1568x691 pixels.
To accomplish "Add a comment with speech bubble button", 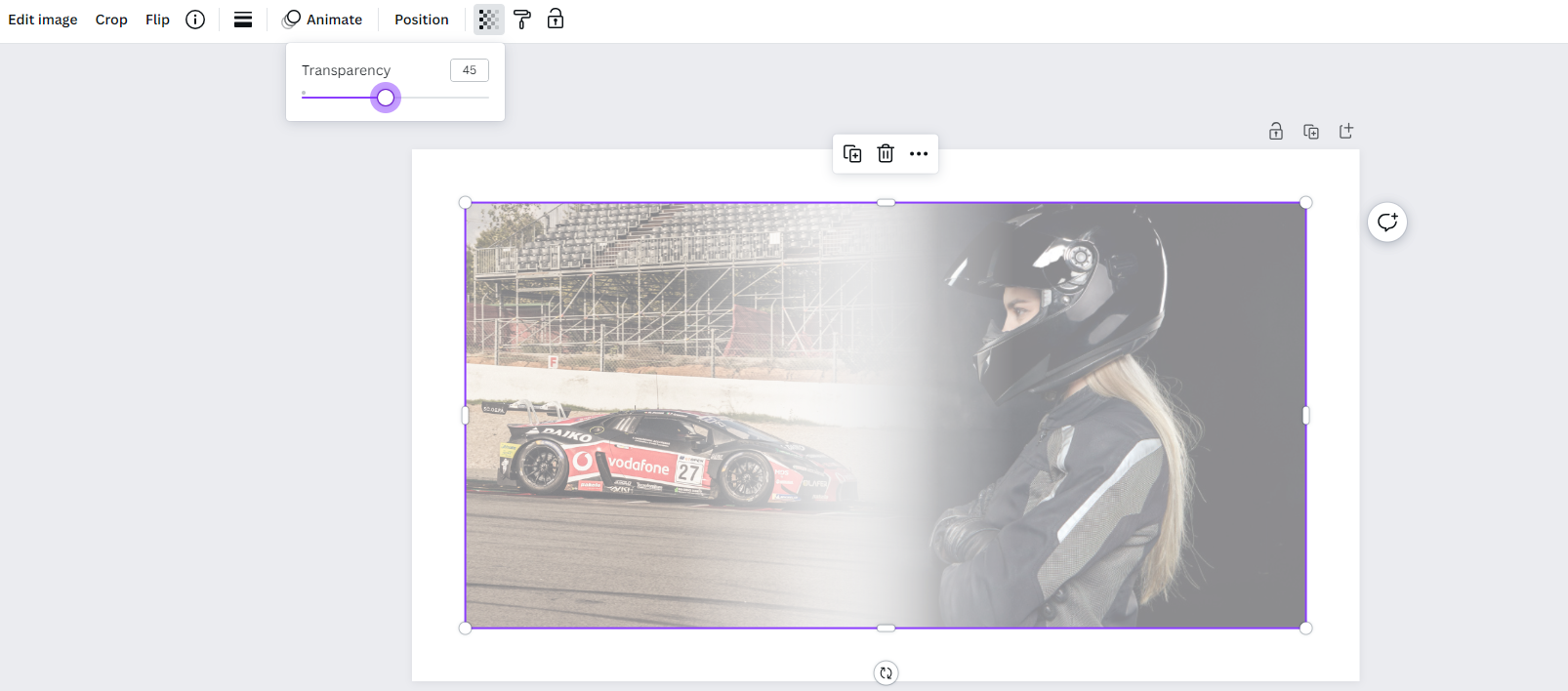I will [1387, 222].
